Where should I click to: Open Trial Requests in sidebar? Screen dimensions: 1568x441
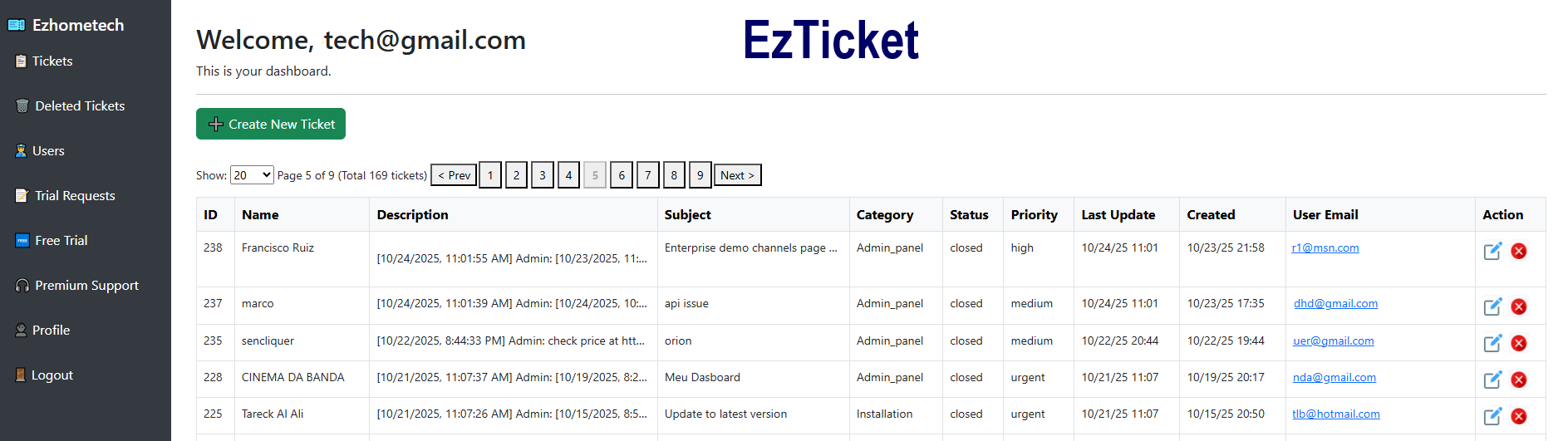coord(75,196)
